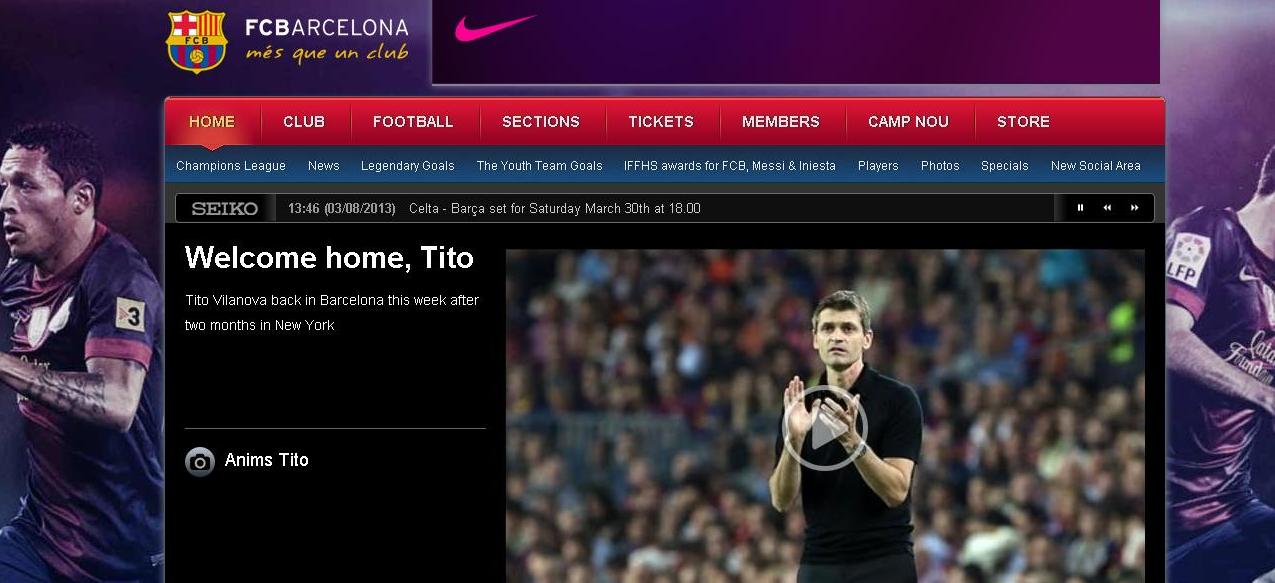This screenshot has width=1275, height=583.
Task: Open the Store tab
Action: (x=1023, y=122)
